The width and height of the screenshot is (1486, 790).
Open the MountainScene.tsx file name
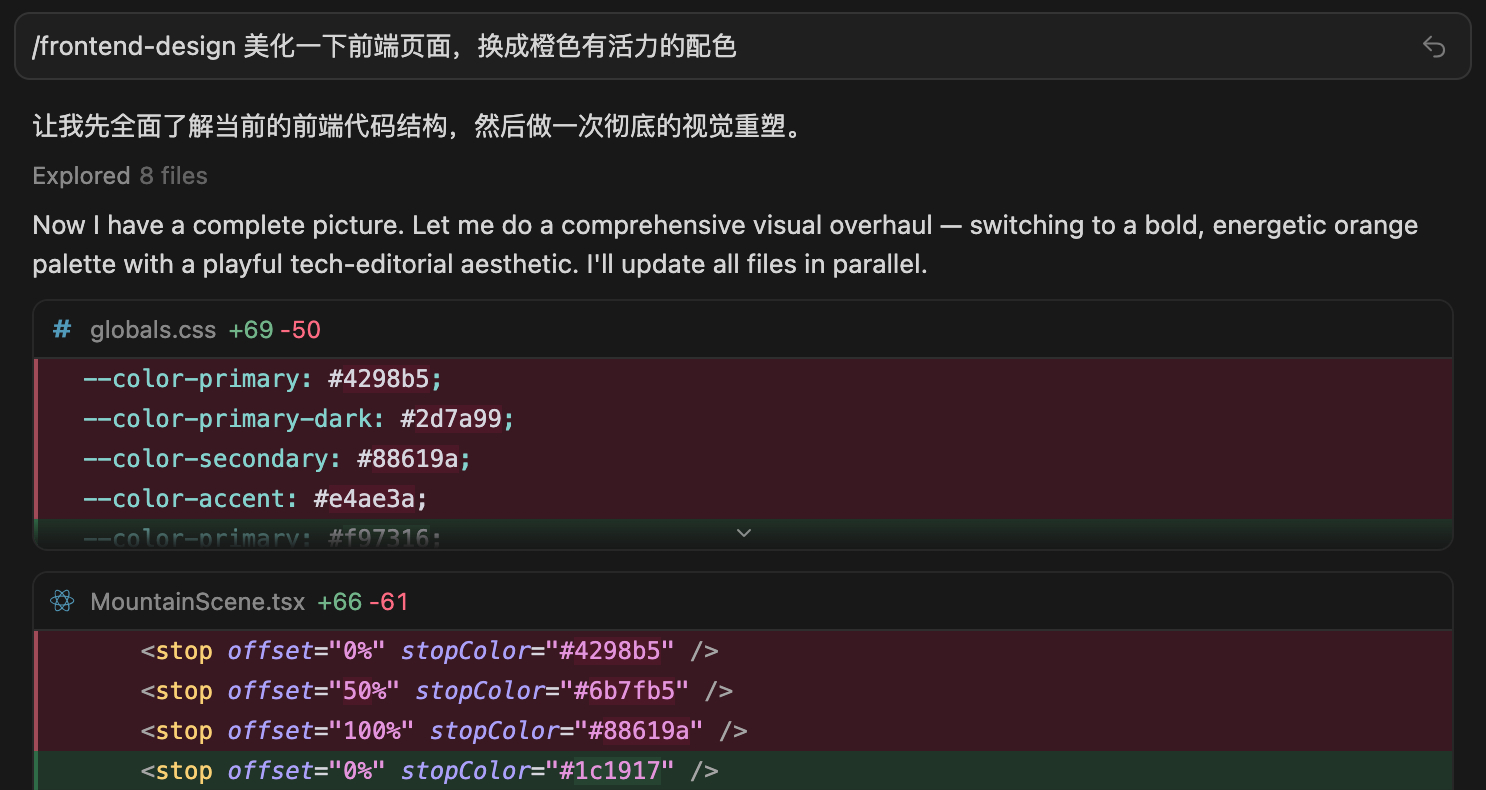coord(197,602)
